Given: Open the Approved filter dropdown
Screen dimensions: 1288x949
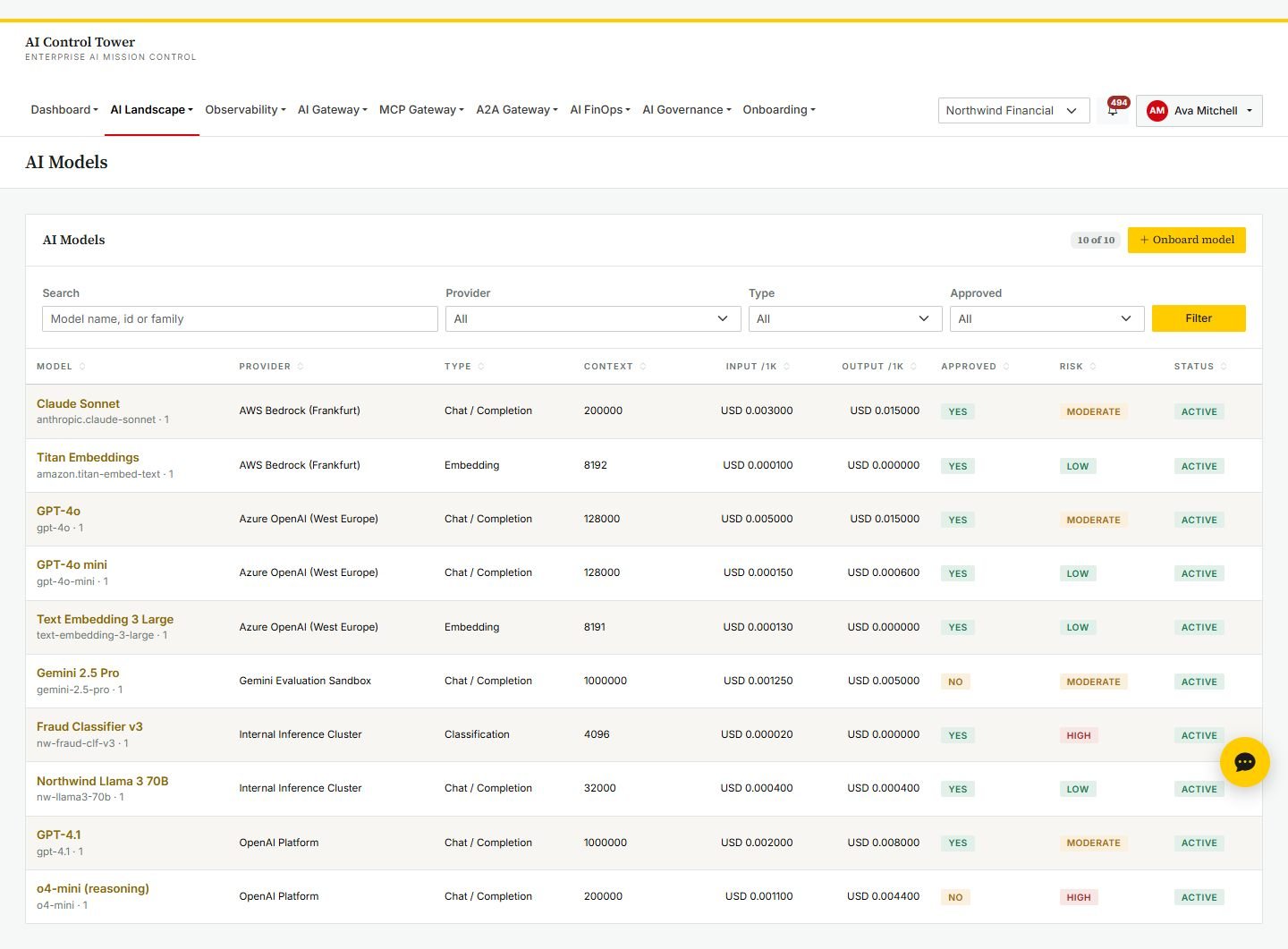Looking at the screenshot, I should coord(1047,319).
